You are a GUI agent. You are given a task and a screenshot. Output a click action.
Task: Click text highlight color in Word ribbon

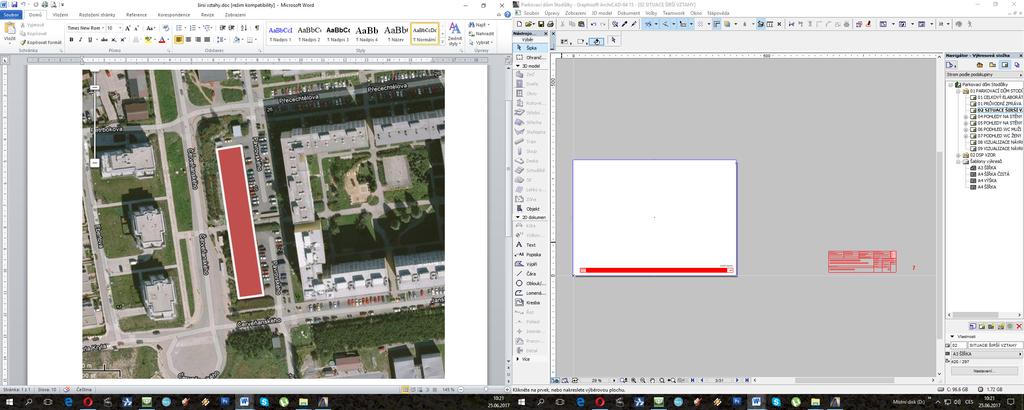[148, 40]
